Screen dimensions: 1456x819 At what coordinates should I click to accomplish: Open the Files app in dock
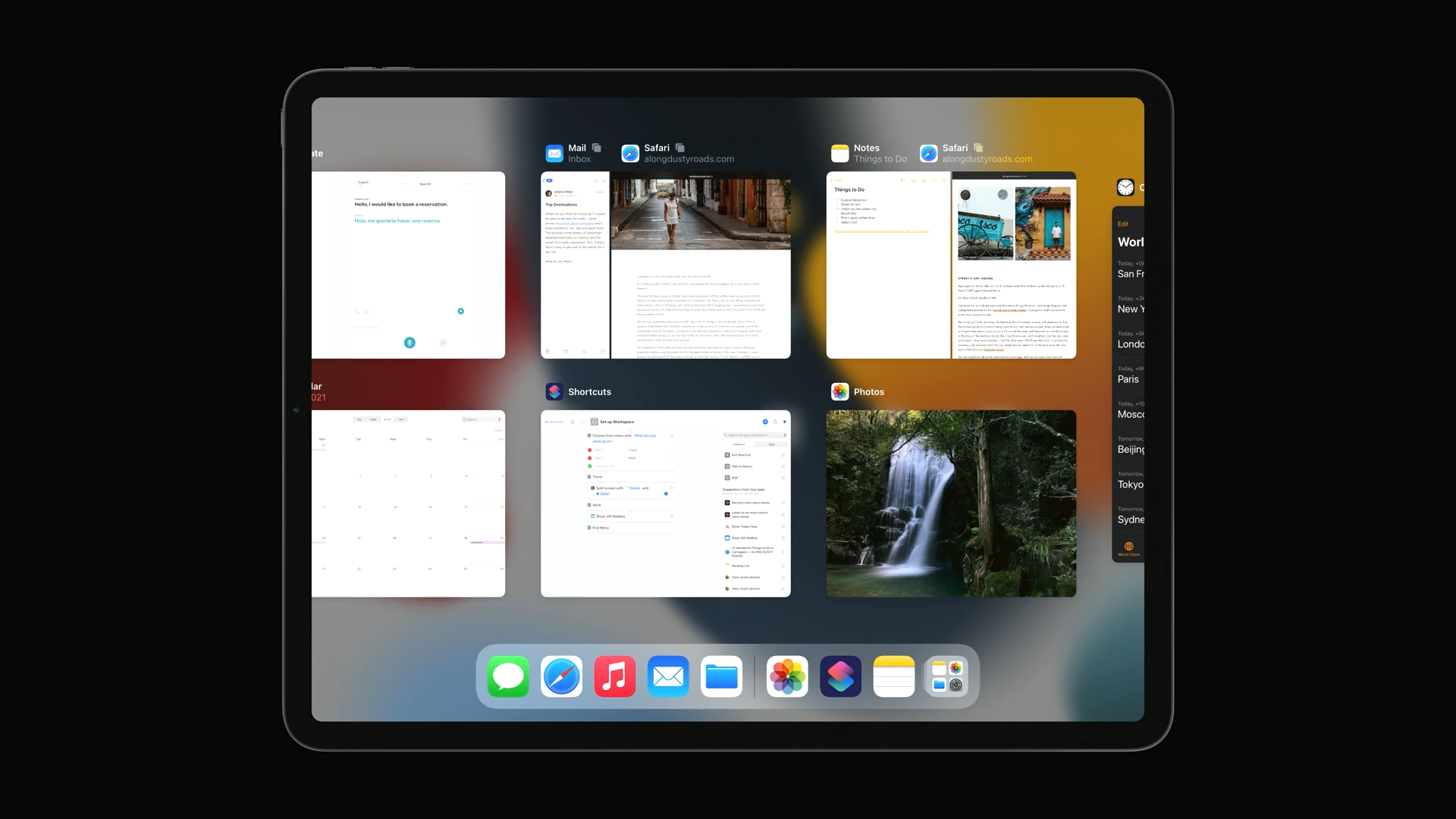click(721, 676)
